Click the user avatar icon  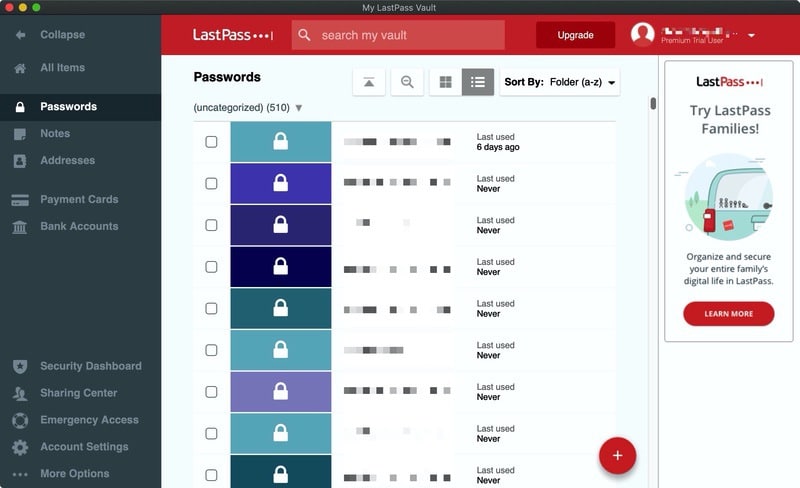click(x=642, y=34)
